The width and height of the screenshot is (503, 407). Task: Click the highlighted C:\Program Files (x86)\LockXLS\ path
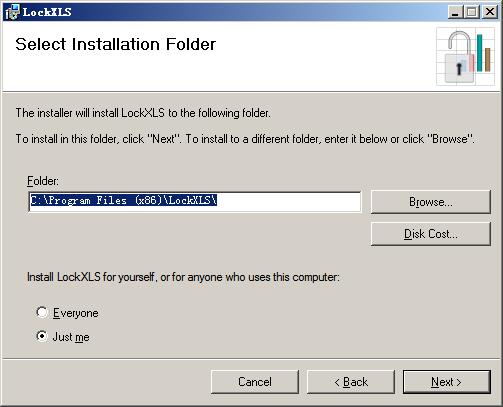(x=124, y=200)
